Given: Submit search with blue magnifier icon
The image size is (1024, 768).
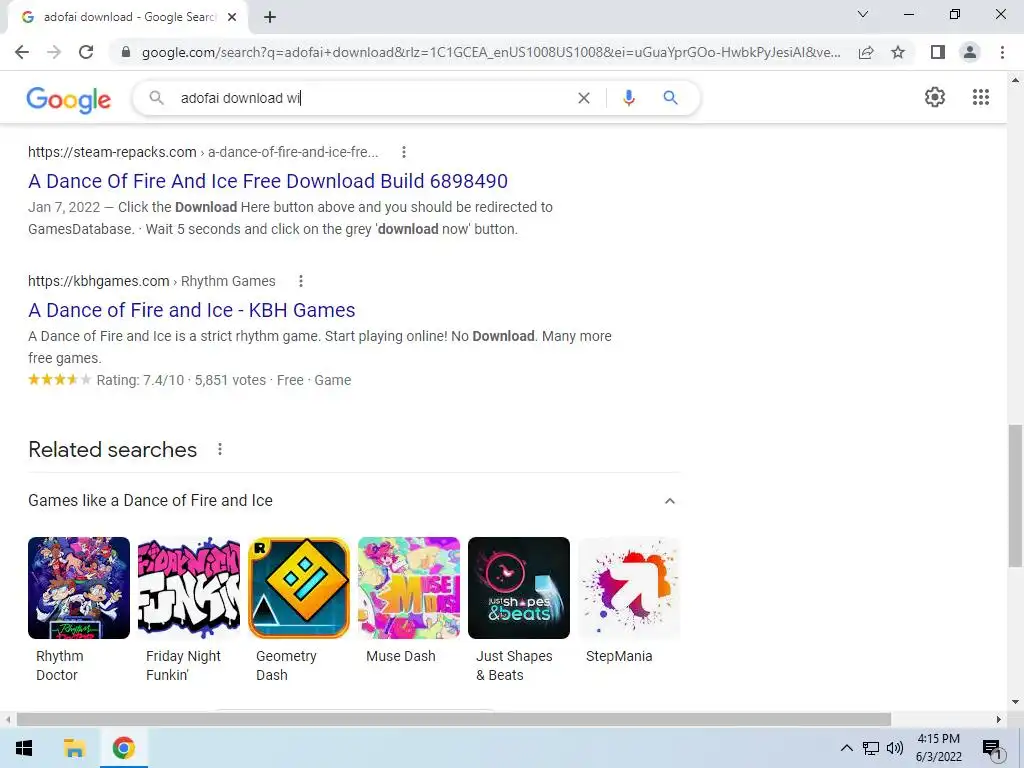Looking at the screenshot, I should click(670, 98).
